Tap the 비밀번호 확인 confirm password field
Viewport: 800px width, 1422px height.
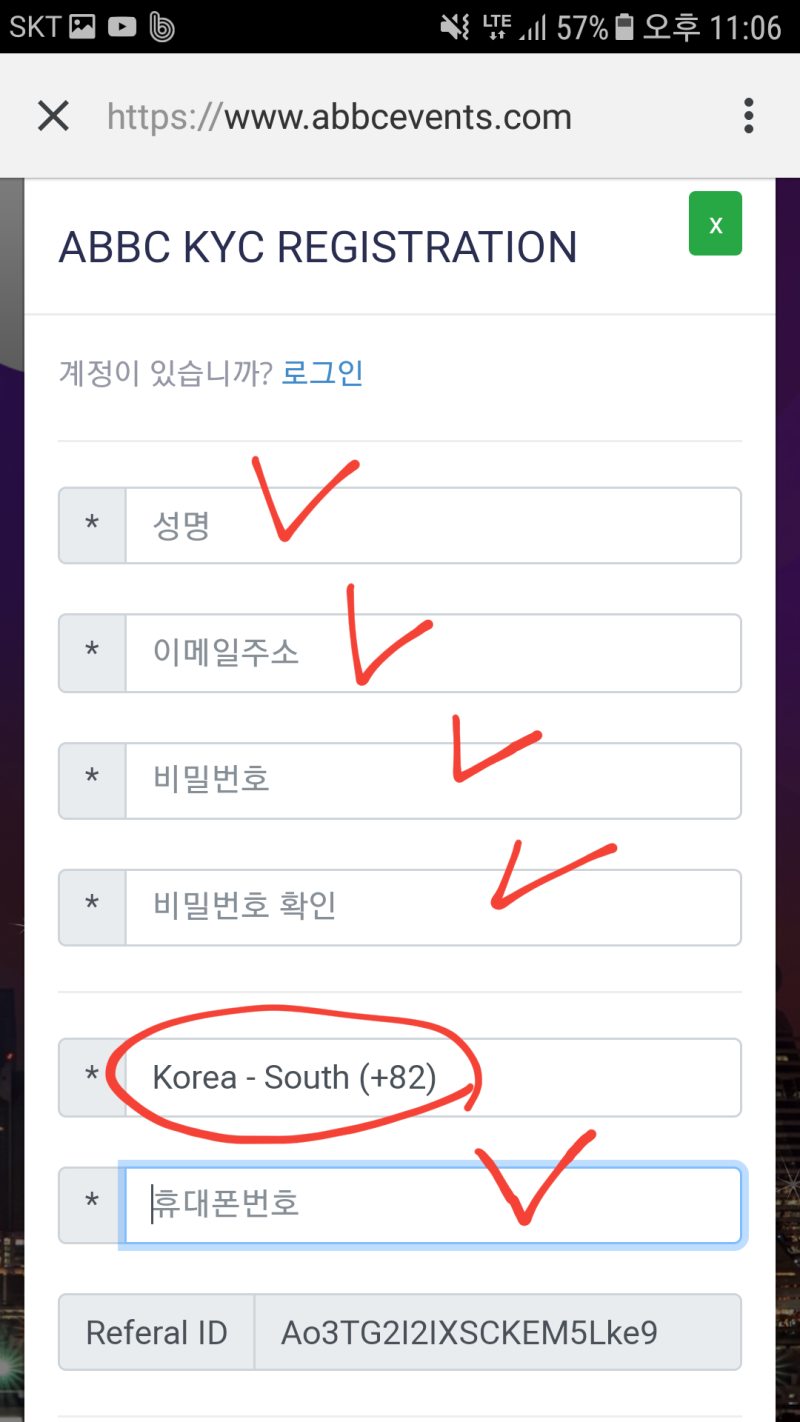430,907
